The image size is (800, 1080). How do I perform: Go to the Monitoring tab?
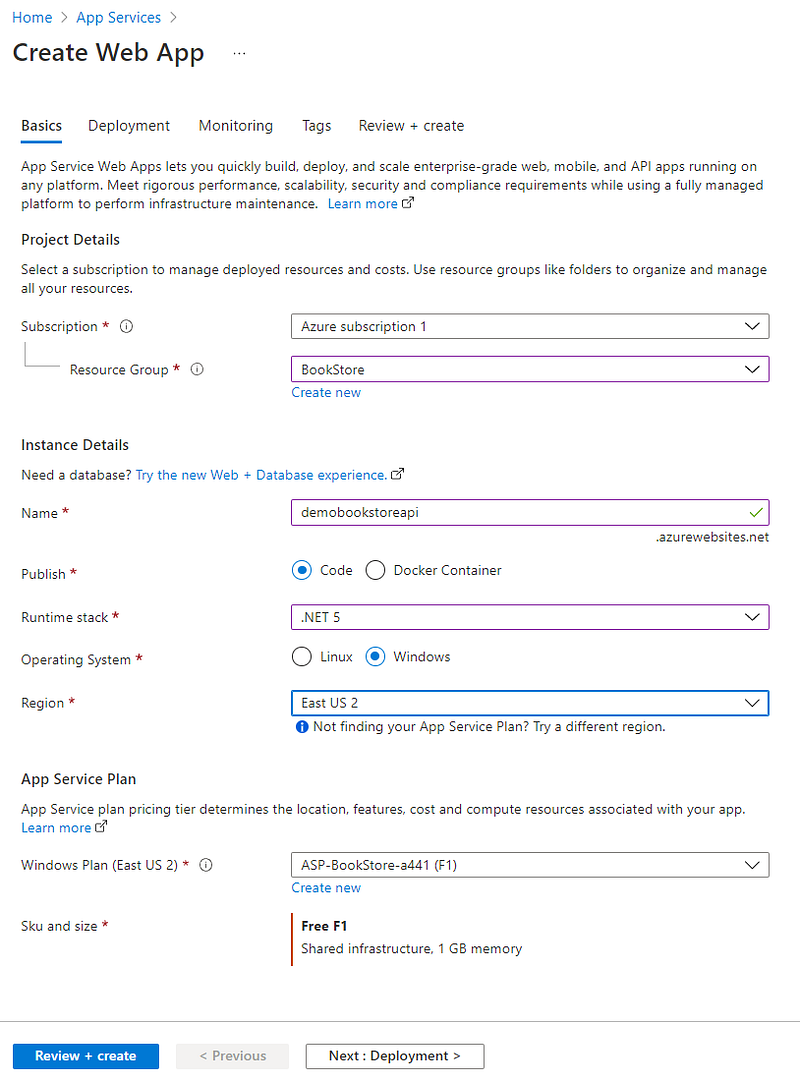click(x=235, y=126)
